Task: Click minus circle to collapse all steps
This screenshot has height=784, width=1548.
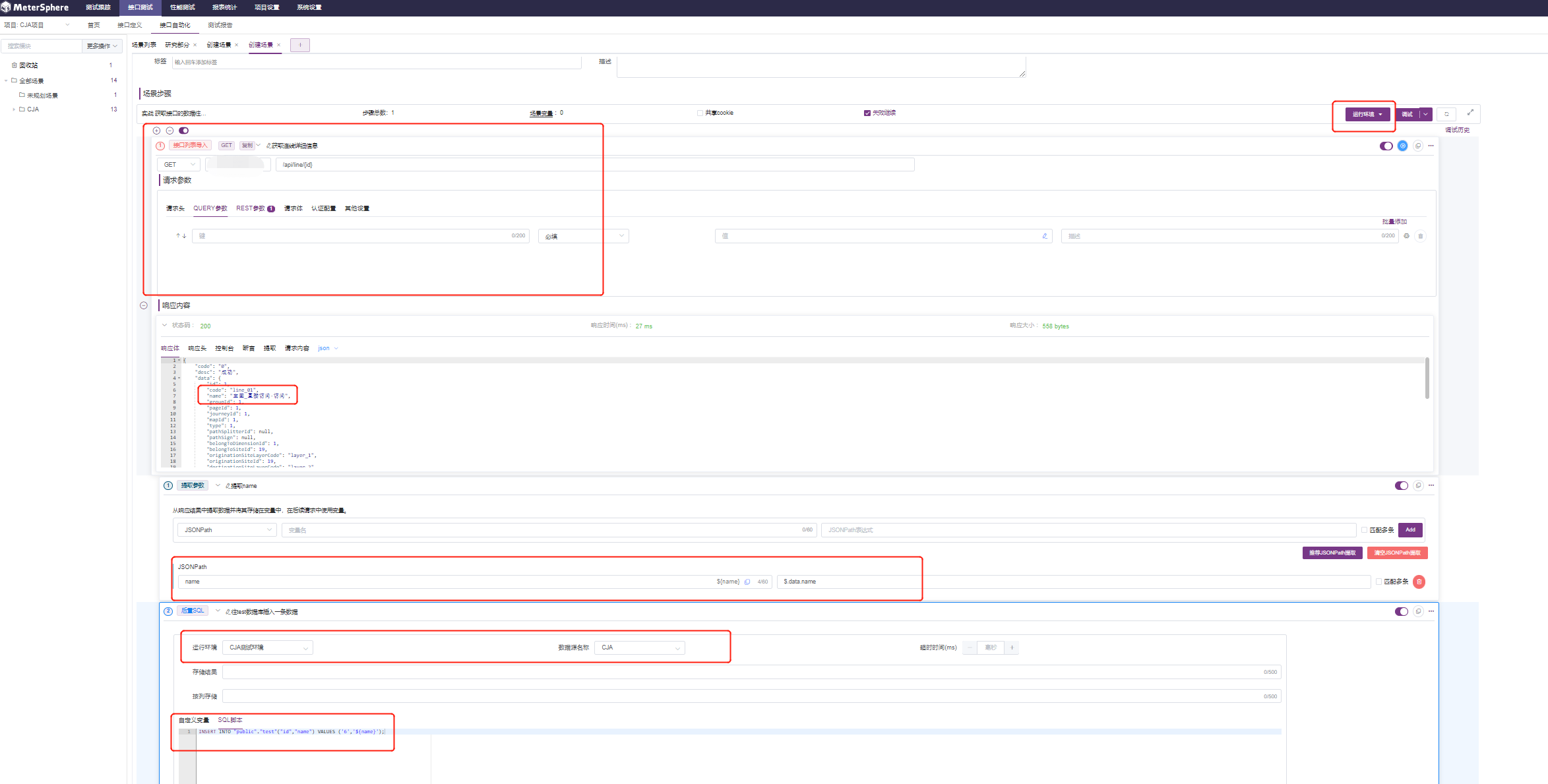Action: coord(170,131)
